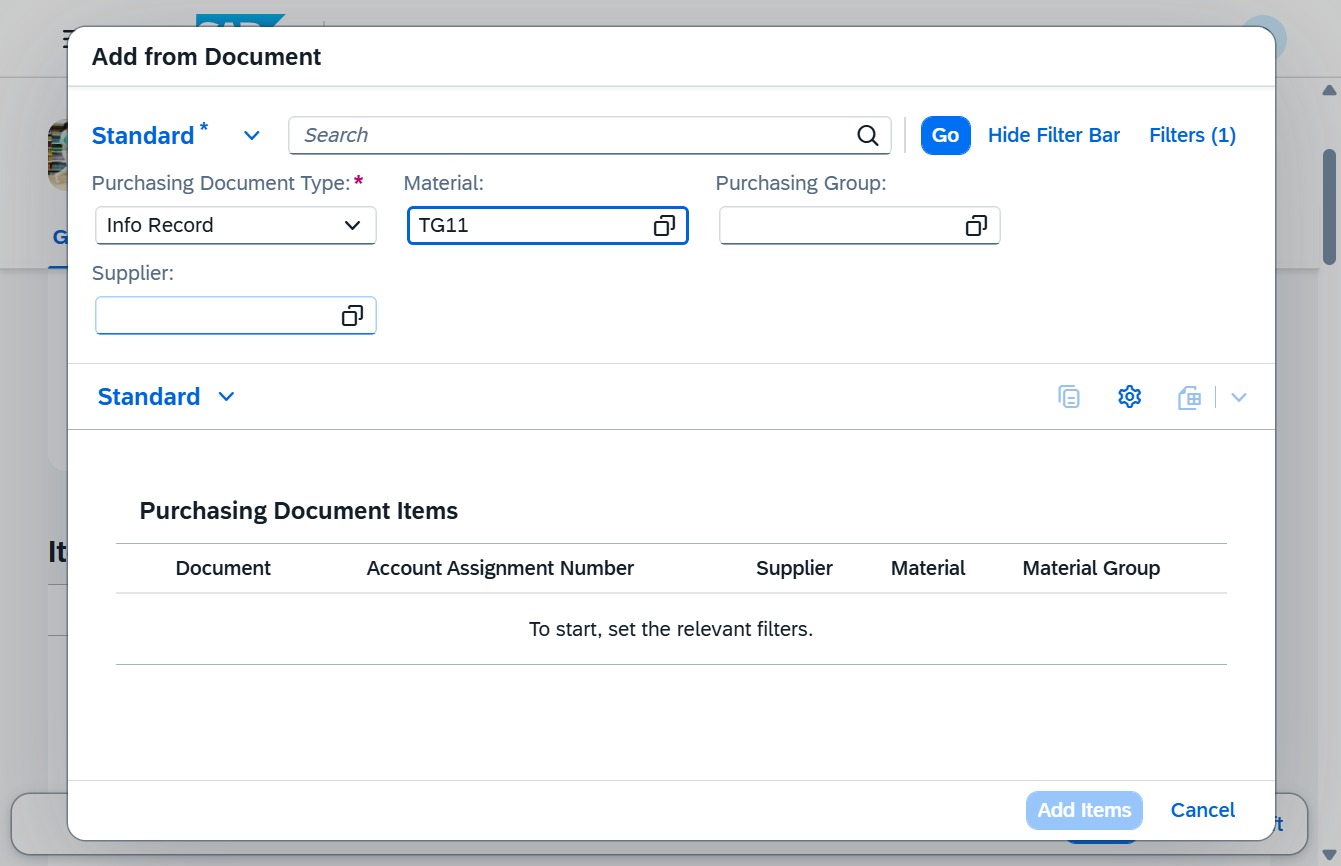Cancel the Add from Document dialog
The height and width of the screenshot is (866, 1341).
[x=1203, y=810]
